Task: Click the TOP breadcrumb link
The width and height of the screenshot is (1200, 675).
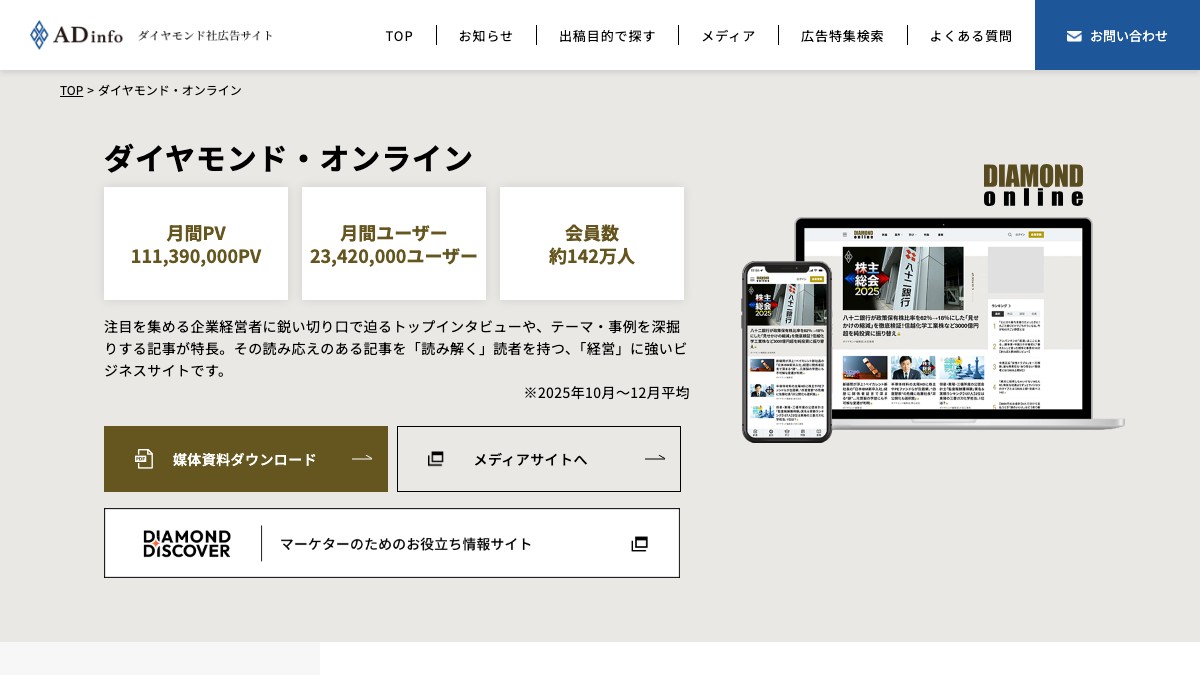Action: tap(71, 90)
